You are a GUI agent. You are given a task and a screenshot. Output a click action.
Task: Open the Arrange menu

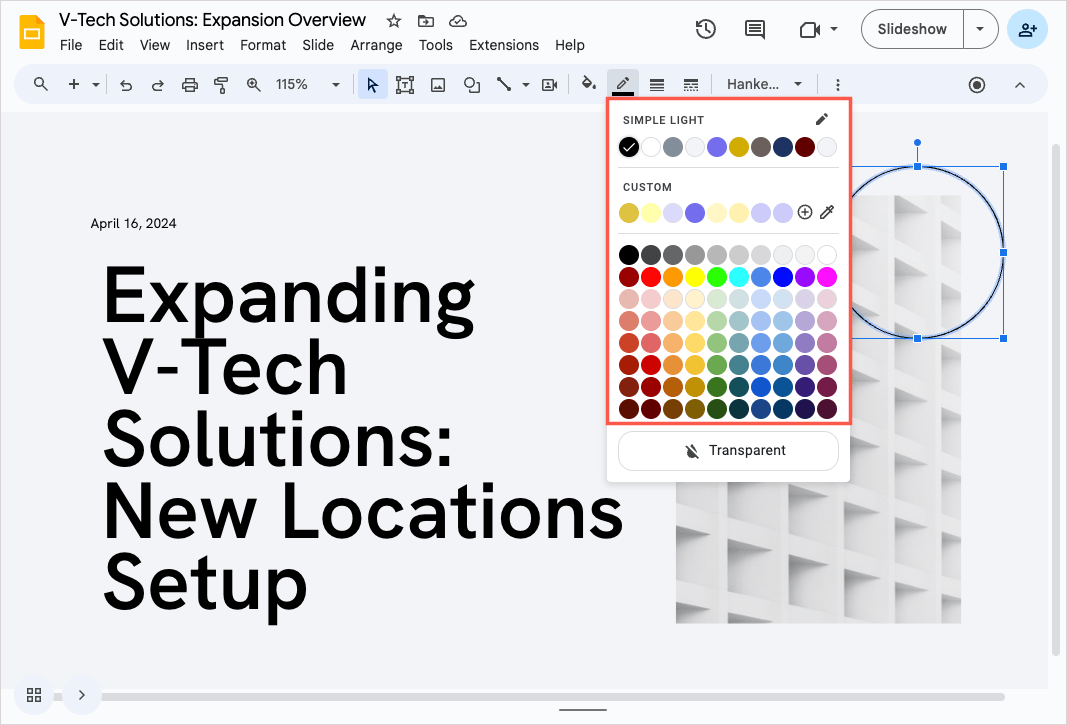point(376,45)
